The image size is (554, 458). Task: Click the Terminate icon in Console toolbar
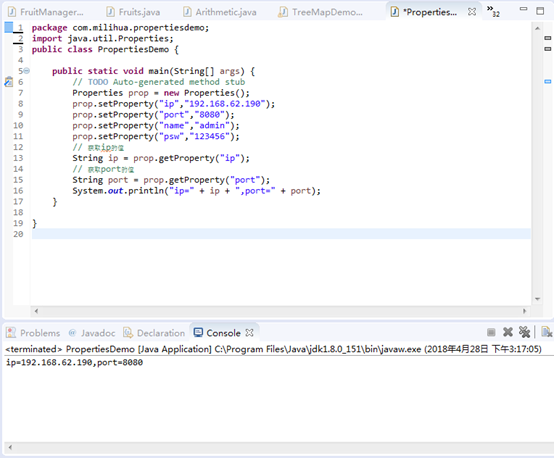(x=491, y=332)
